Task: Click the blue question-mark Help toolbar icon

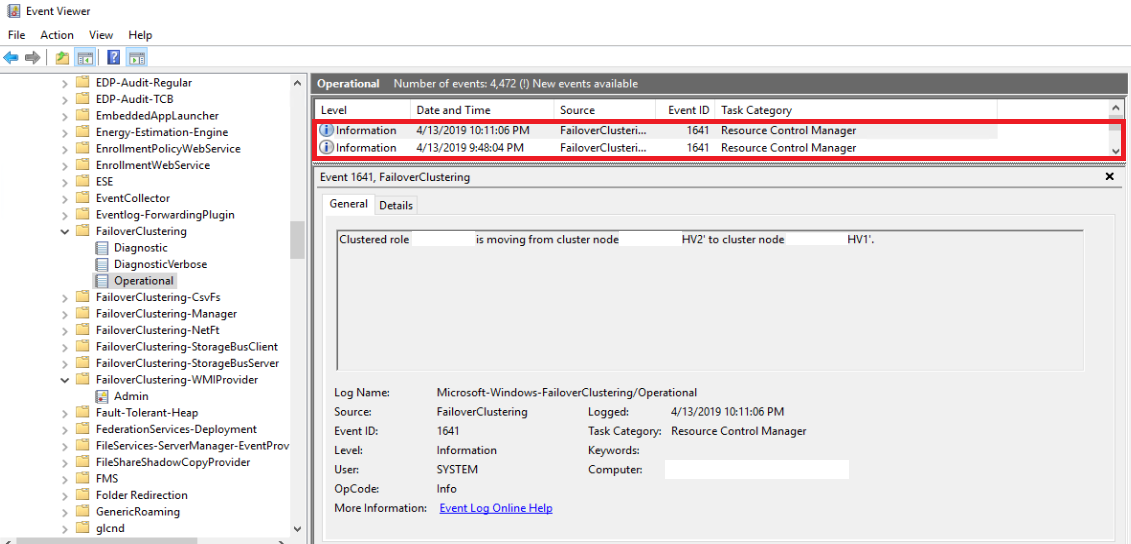Action: coord(113,58)
